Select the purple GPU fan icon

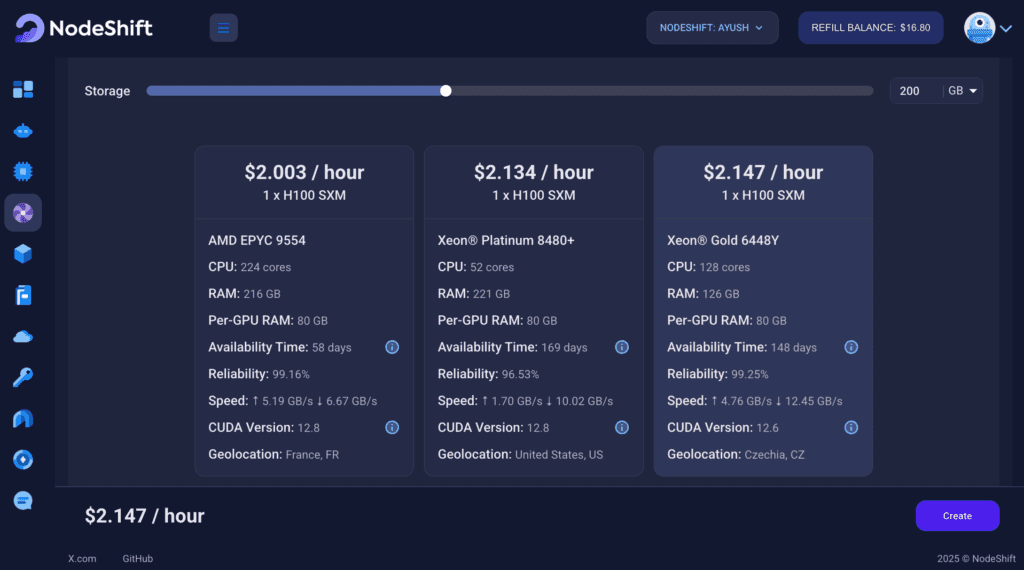(x=23, y=212)
